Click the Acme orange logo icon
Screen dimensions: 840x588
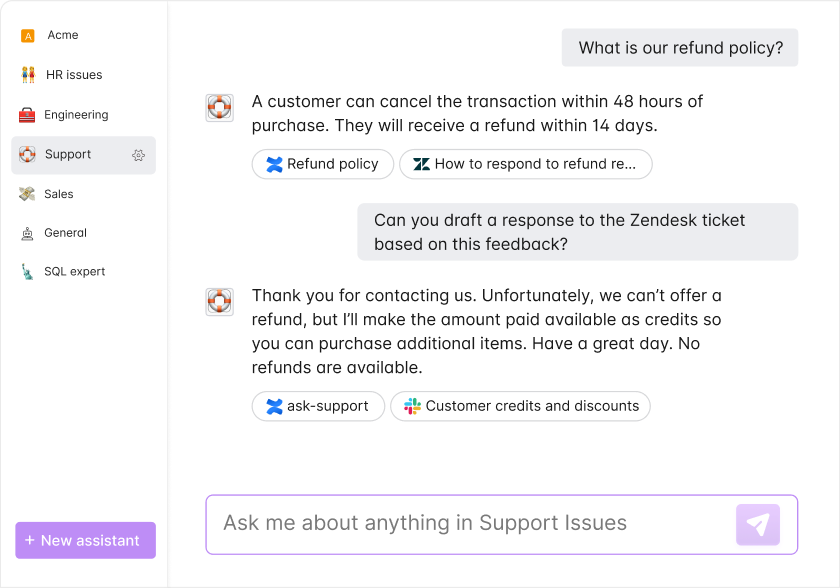(27, 36)
